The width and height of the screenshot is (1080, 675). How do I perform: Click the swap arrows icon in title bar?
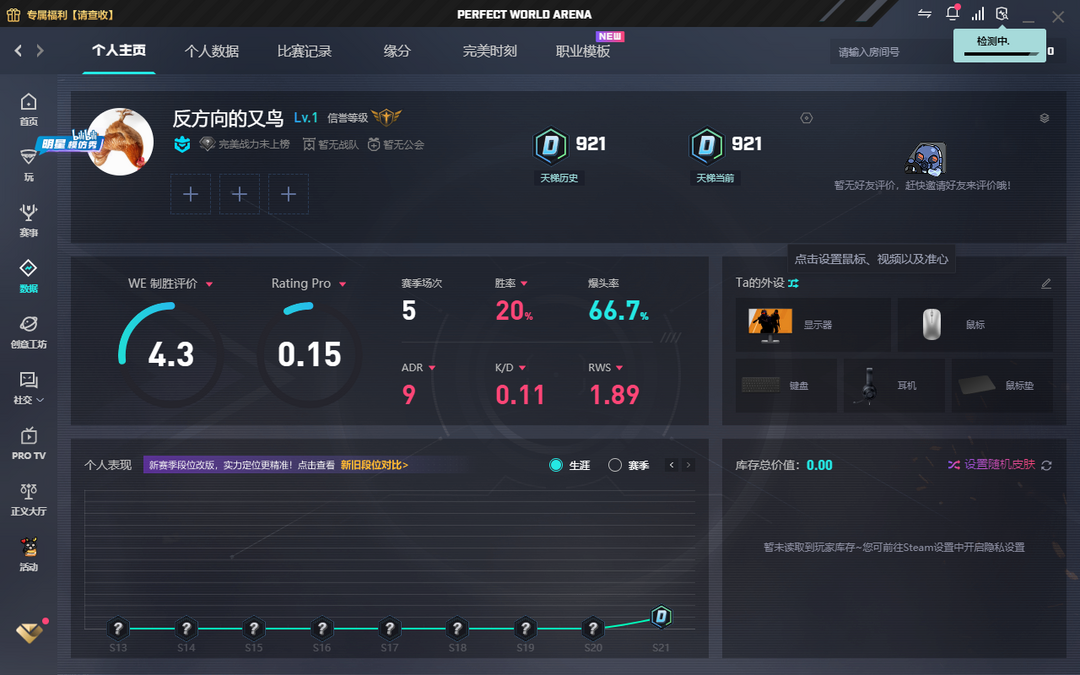point(924,14)
